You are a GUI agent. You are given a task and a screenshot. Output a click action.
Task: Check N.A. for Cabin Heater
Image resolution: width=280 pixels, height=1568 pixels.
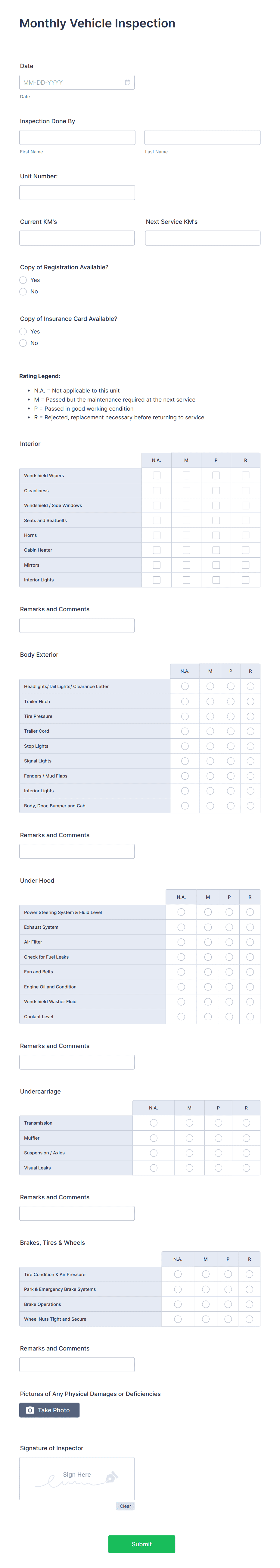156,550
